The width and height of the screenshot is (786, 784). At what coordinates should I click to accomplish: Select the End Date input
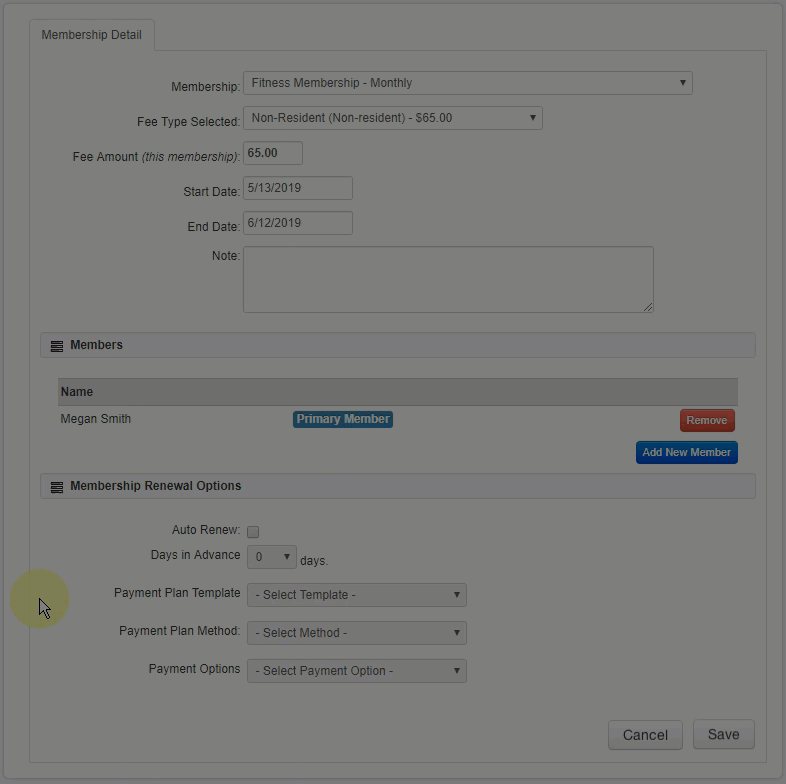coord(297,222)
